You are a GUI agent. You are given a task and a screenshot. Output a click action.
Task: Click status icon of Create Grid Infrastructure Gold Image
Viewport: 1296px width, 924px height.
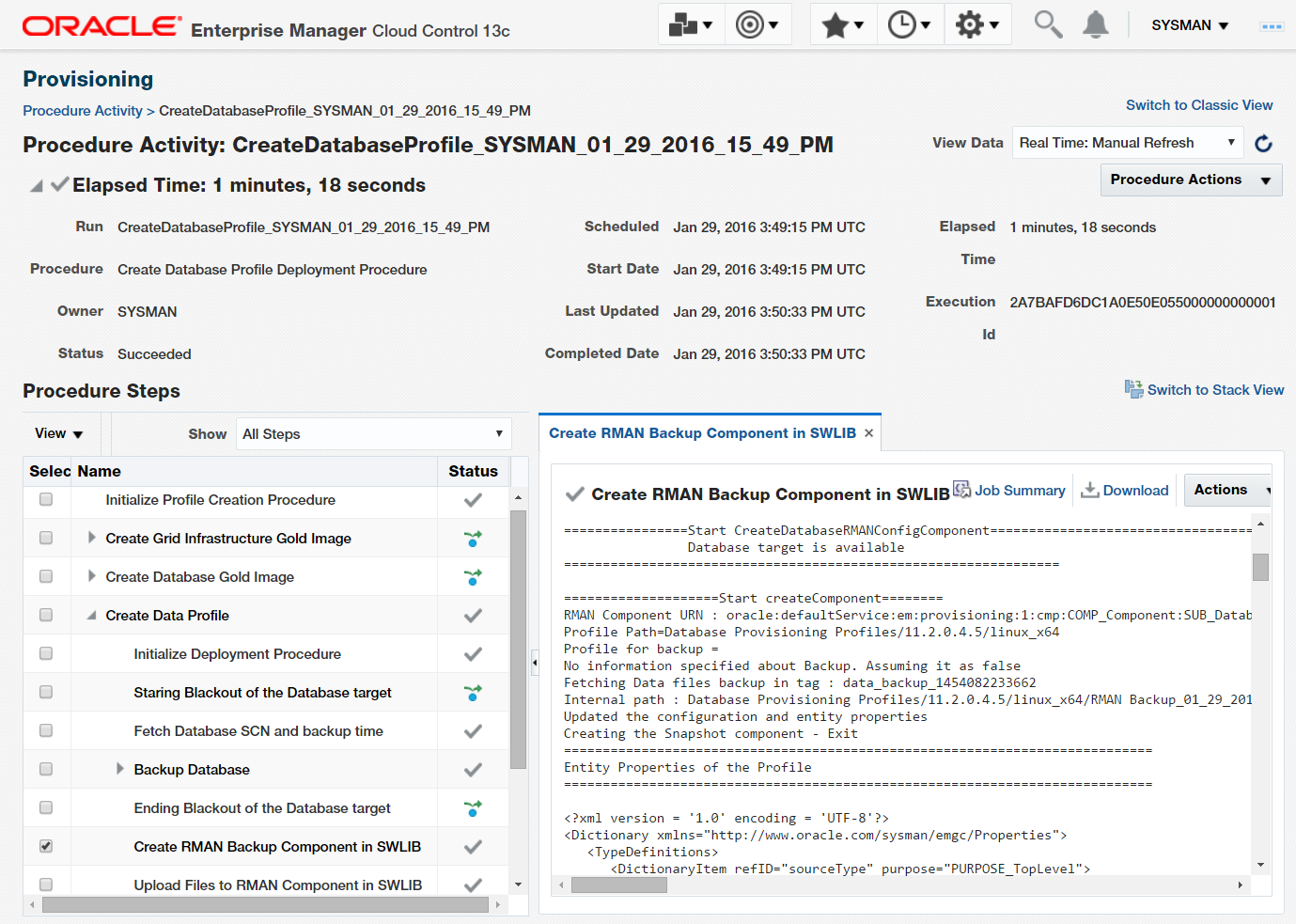click(473, 539)
